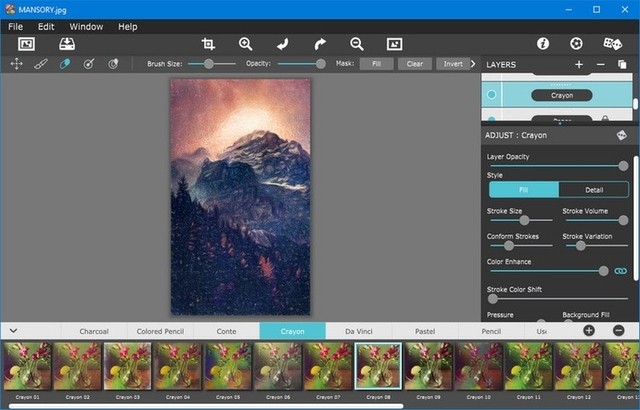
Task: Click the Layer Opacity slider handle
Action: coord(623,166)
